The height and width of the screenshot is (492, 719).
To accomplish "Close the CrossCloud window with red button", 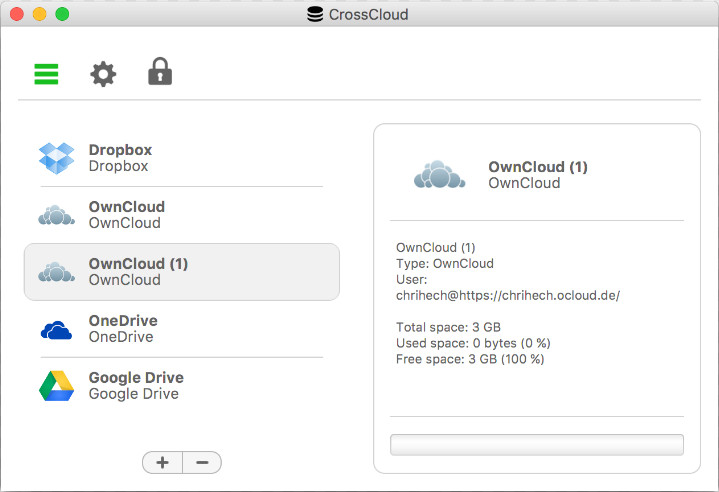I will pyautogui.click(x=17, y=14).
